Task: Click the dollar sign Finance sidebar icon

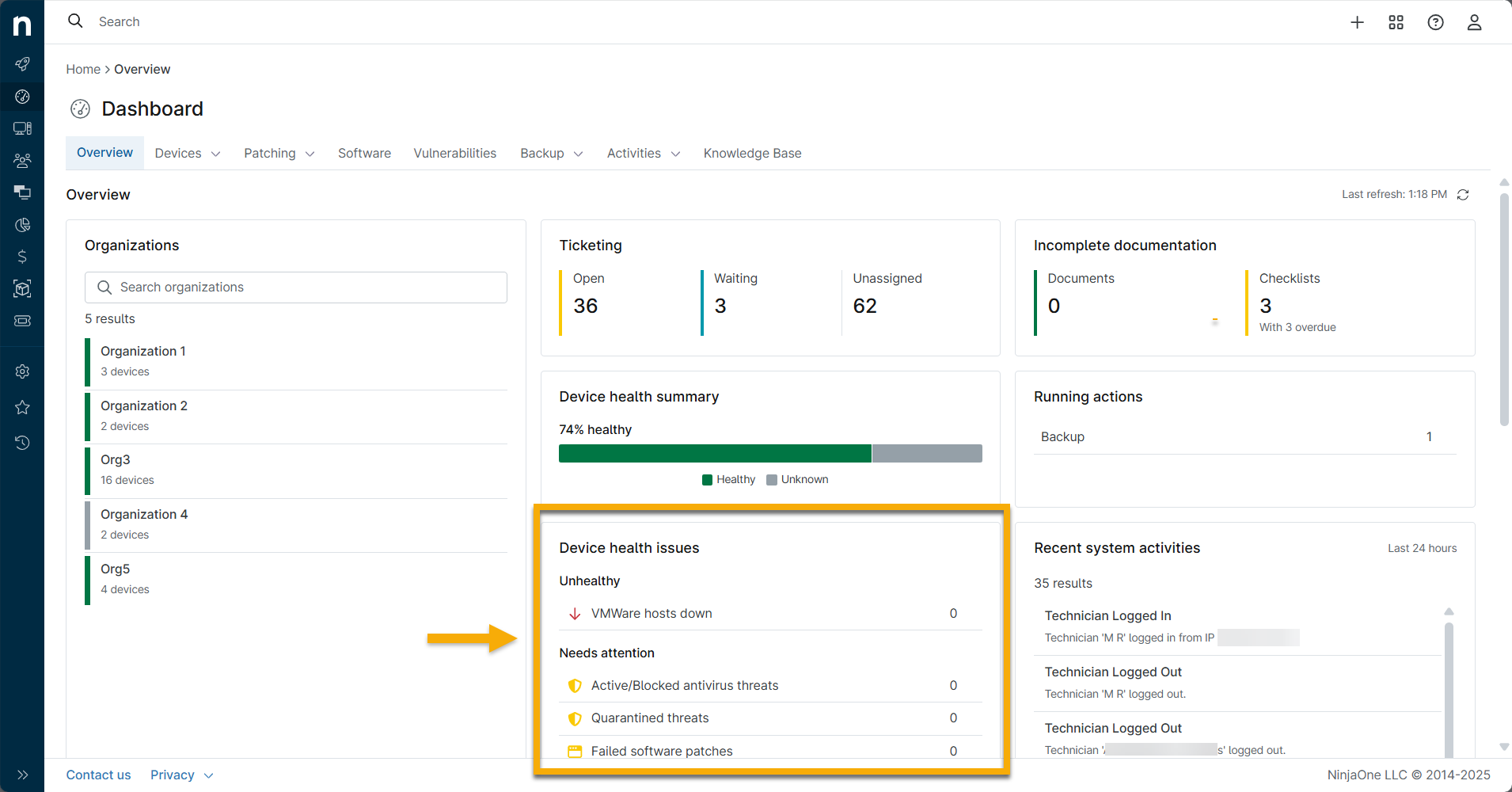Action: click(x=22, y=257)
